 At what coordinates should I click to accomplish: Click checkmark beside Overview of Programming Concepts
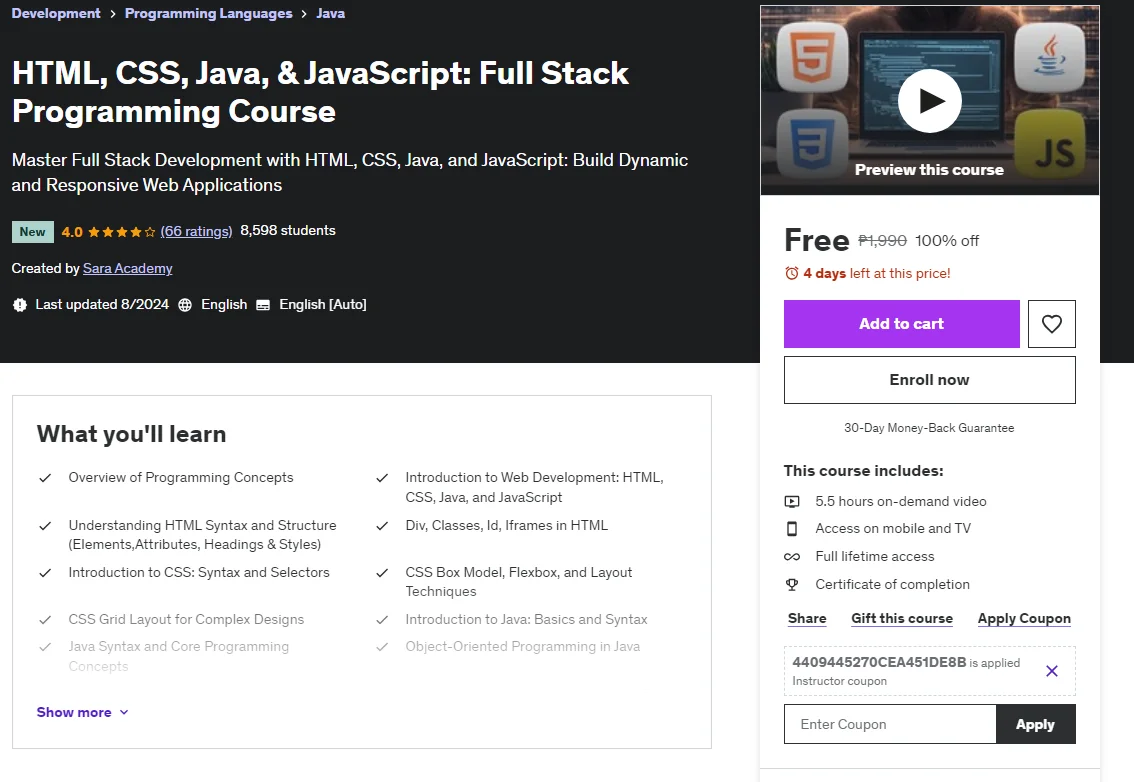point(45,478)
